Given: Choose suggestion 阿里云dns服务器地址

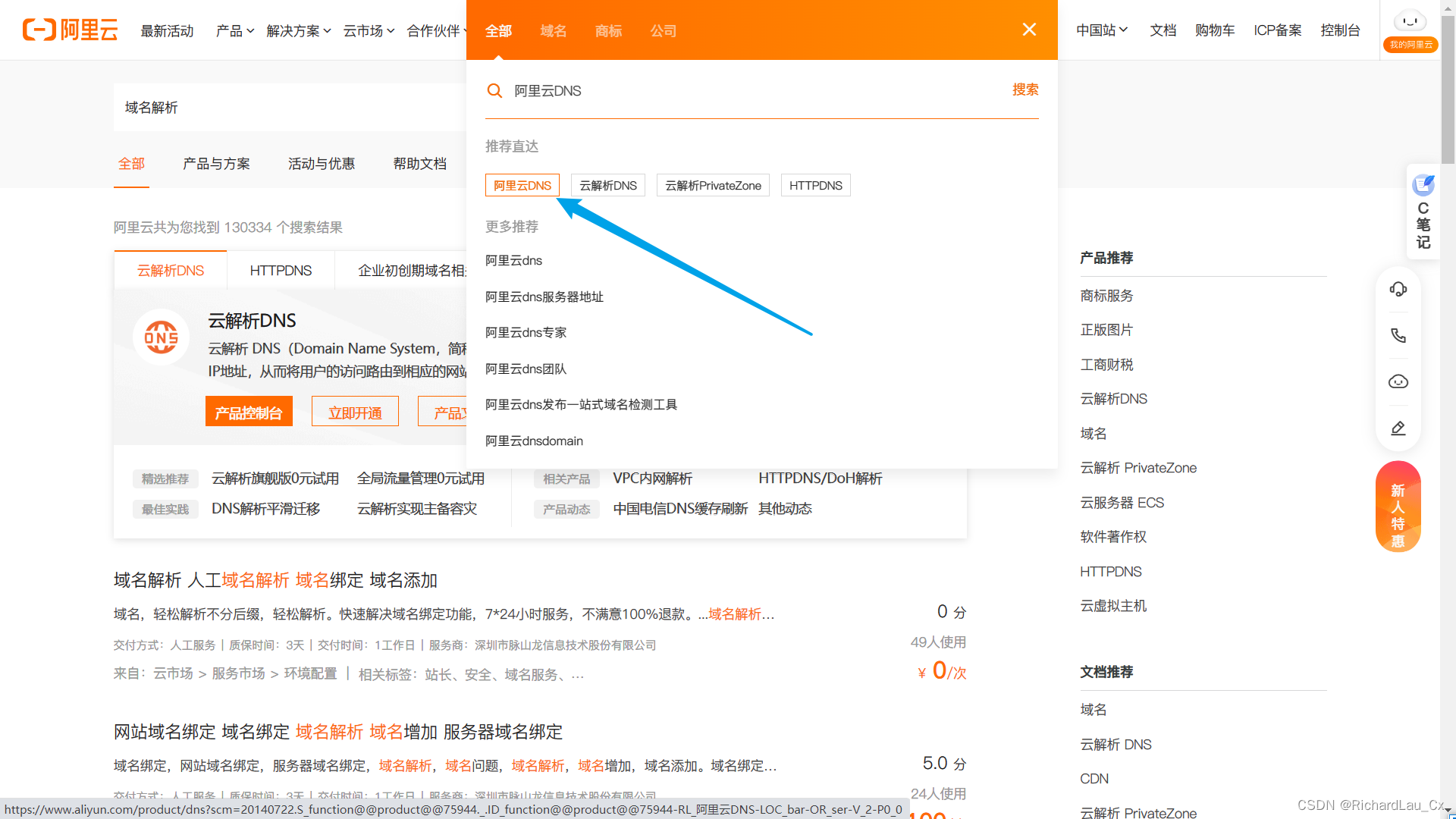Looking at the screenshot, I should 544,297.
